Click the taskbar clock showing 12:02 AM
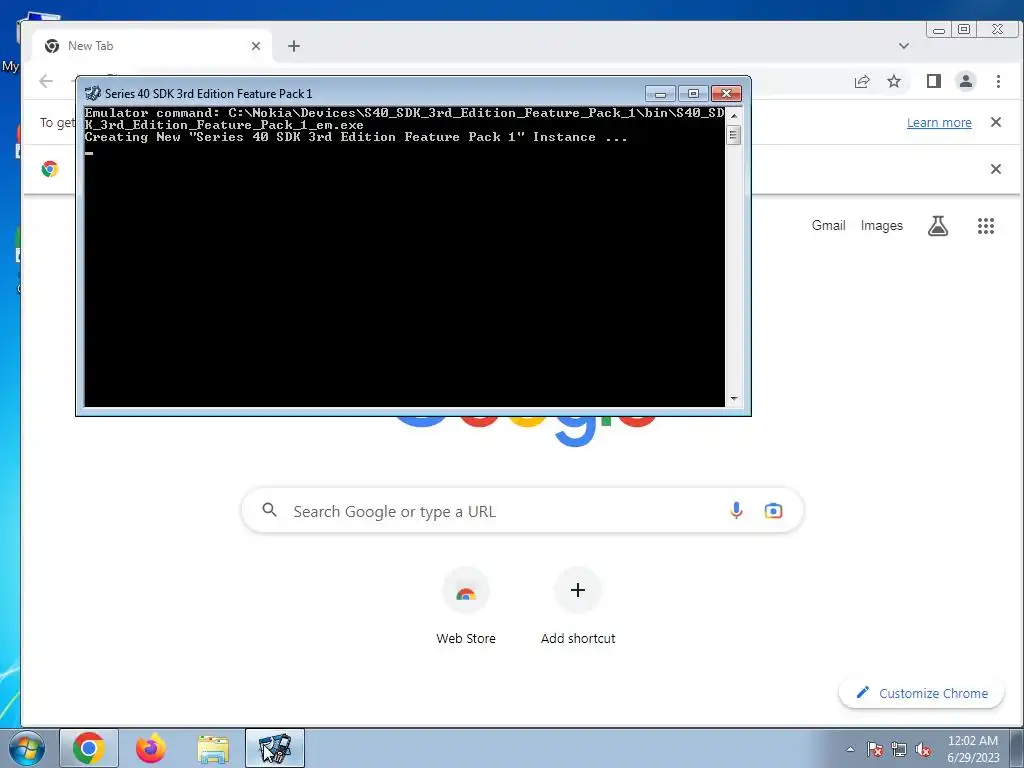This screenshot has height=768, width=1024. (x=973, y=749)
